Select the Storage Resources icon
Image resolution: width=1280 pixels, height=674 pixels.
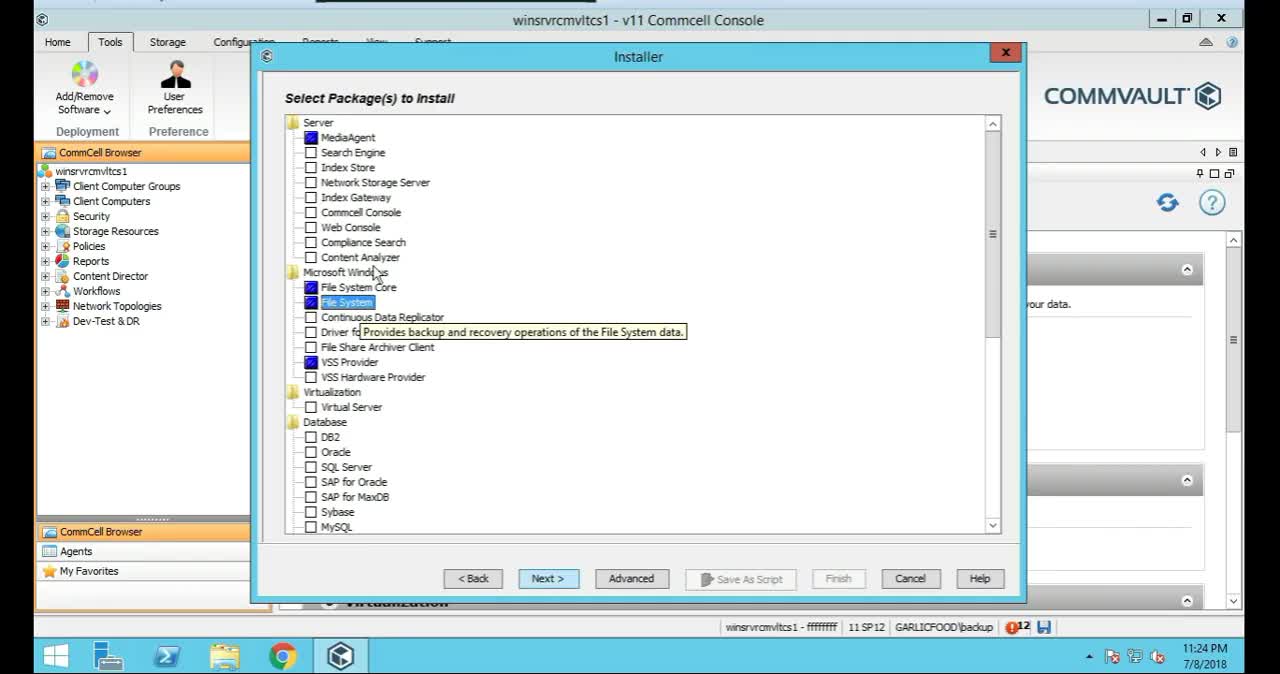click(62, 231)
